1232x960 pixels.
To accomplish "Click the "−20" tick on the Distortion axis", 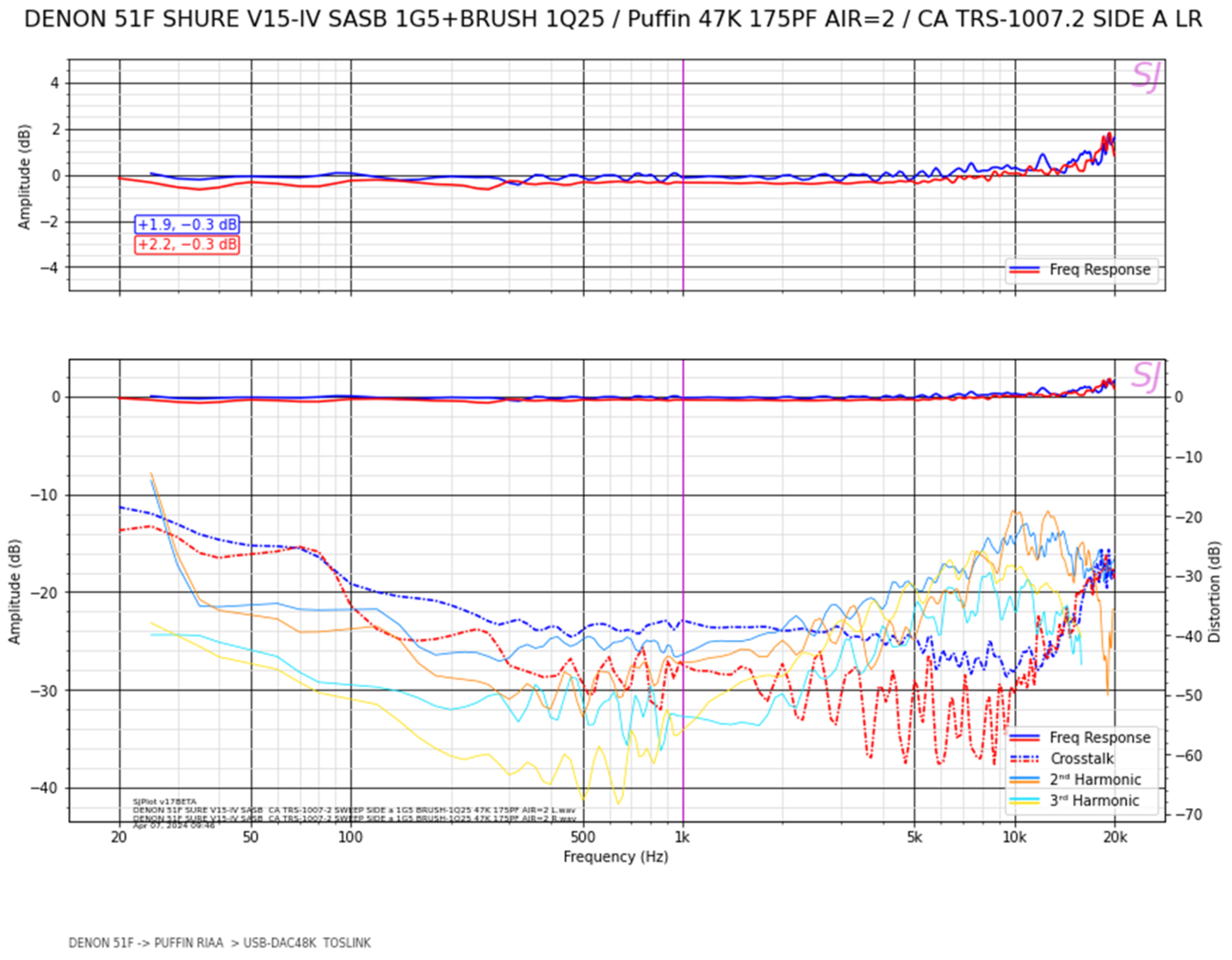I will coord(1188,517).
